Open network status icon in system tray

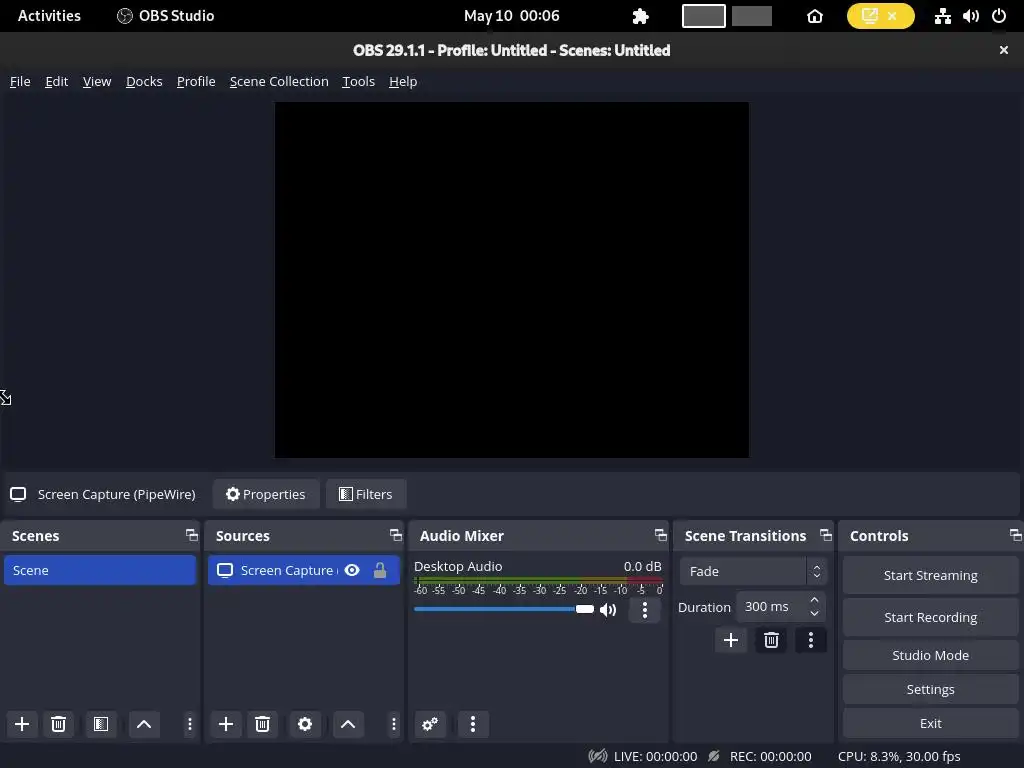[942, 16]
